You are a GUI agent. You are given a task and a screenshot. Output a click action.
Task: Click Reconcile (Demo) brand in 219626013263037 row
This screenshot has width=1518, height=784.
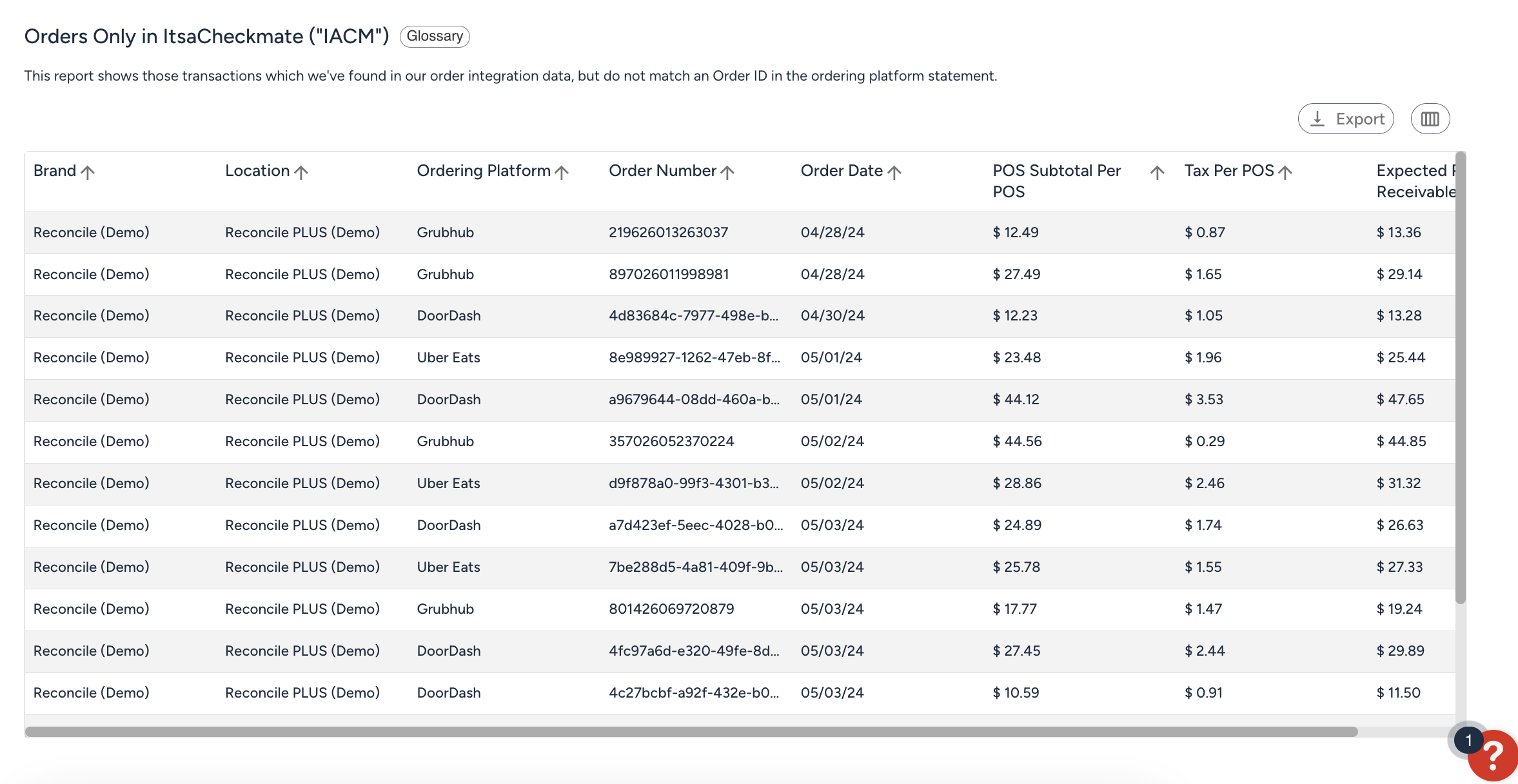point(92,233)
